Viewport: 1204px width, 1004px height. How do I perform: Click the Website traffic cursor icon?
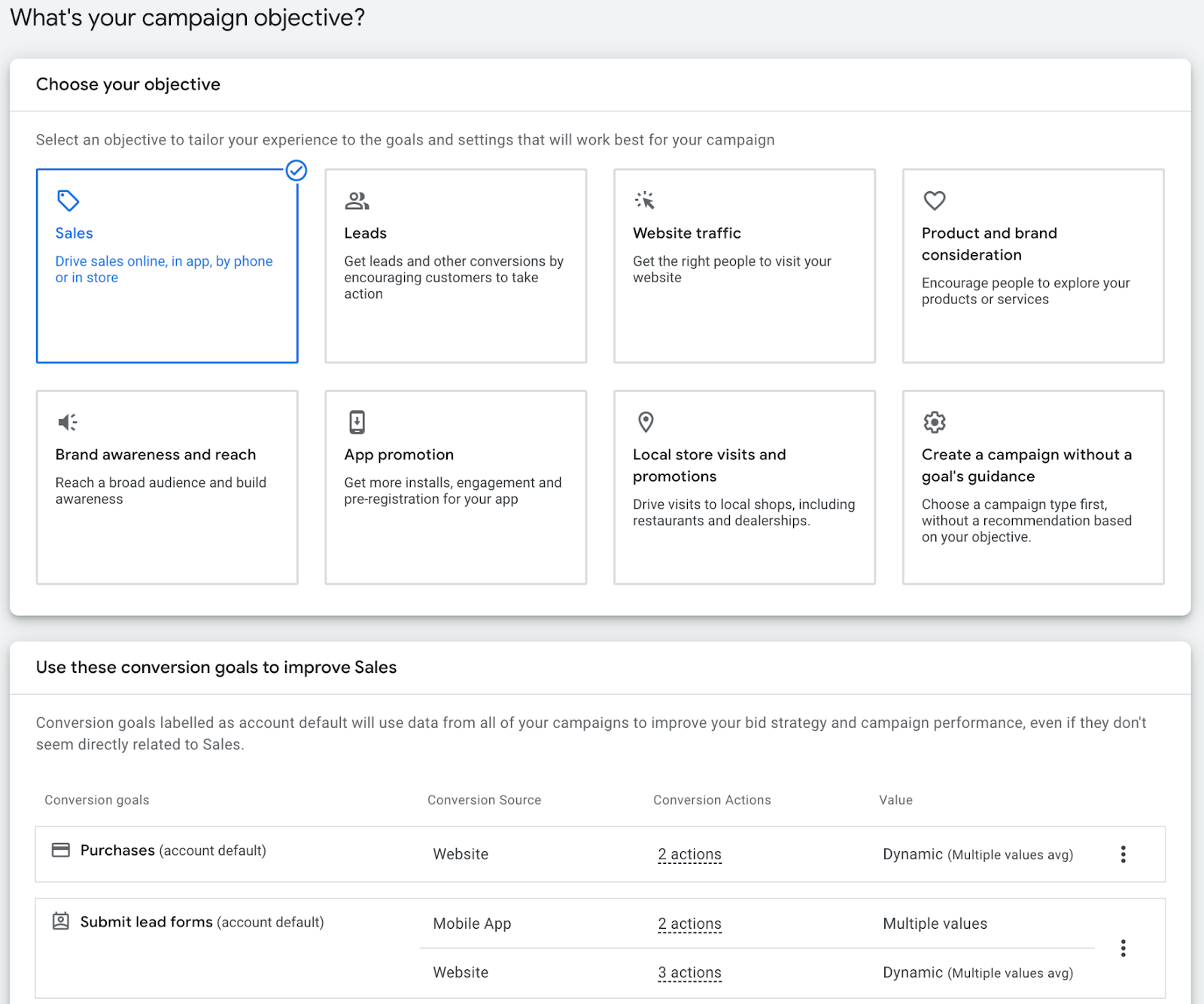(x=645, y=200)
